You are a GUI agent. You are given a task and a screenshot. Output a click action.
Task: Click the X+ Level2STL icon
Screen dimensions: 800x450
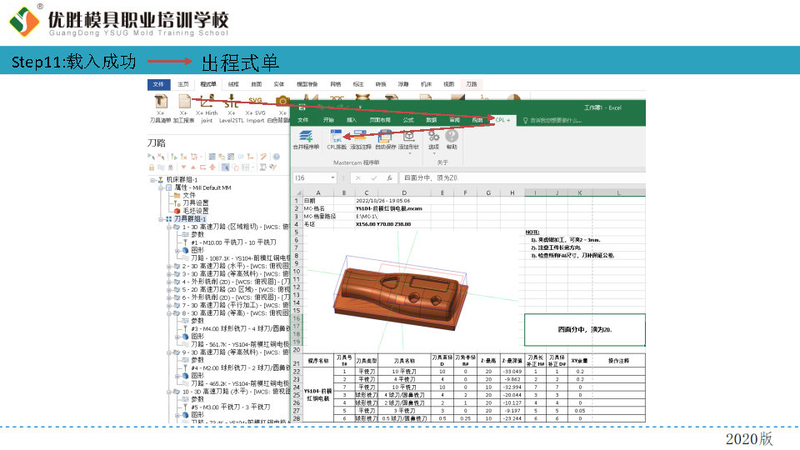pos(231,101)
